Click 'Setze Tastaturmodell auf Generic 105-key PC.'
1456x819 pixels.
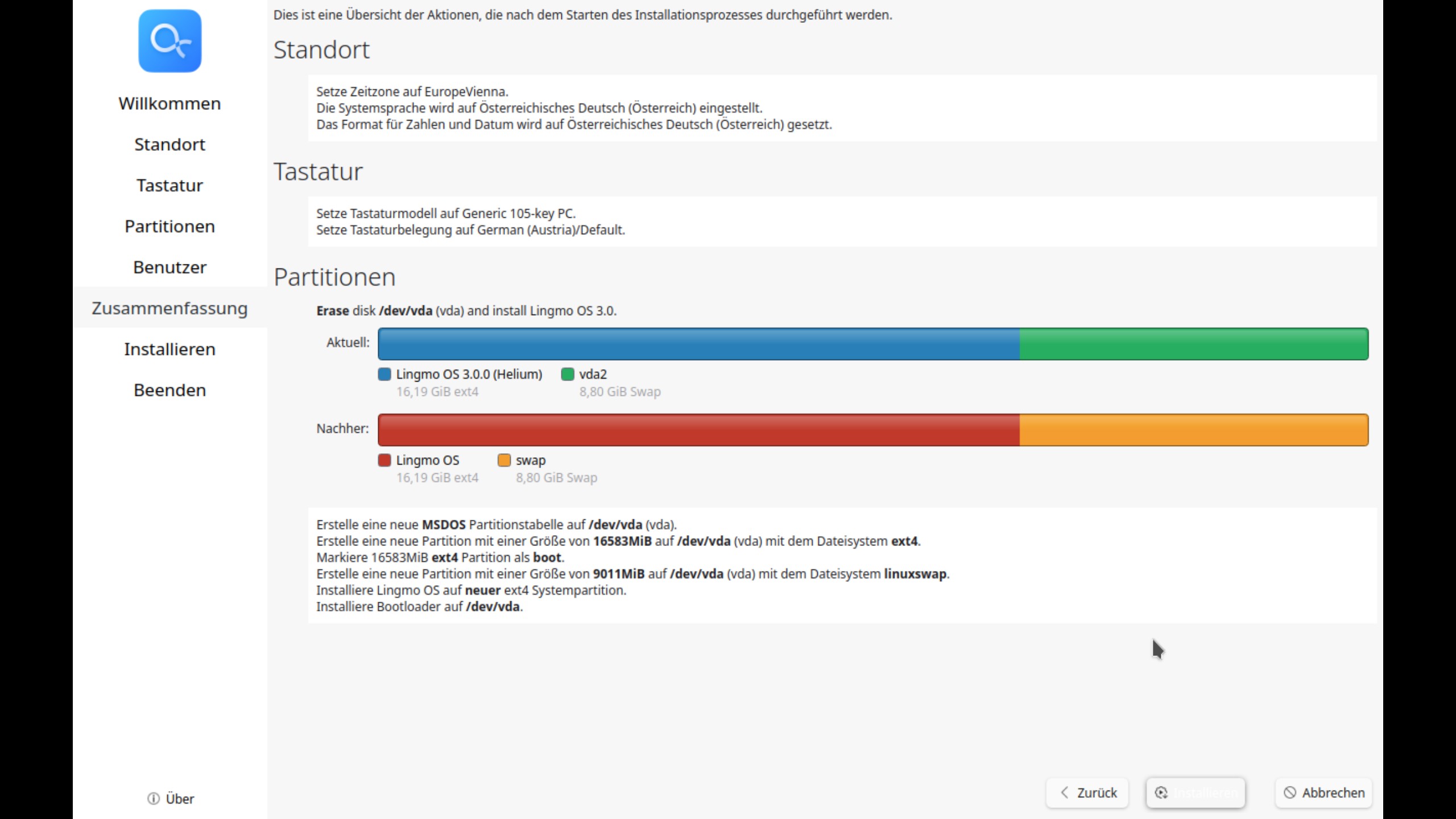point(446,213)
